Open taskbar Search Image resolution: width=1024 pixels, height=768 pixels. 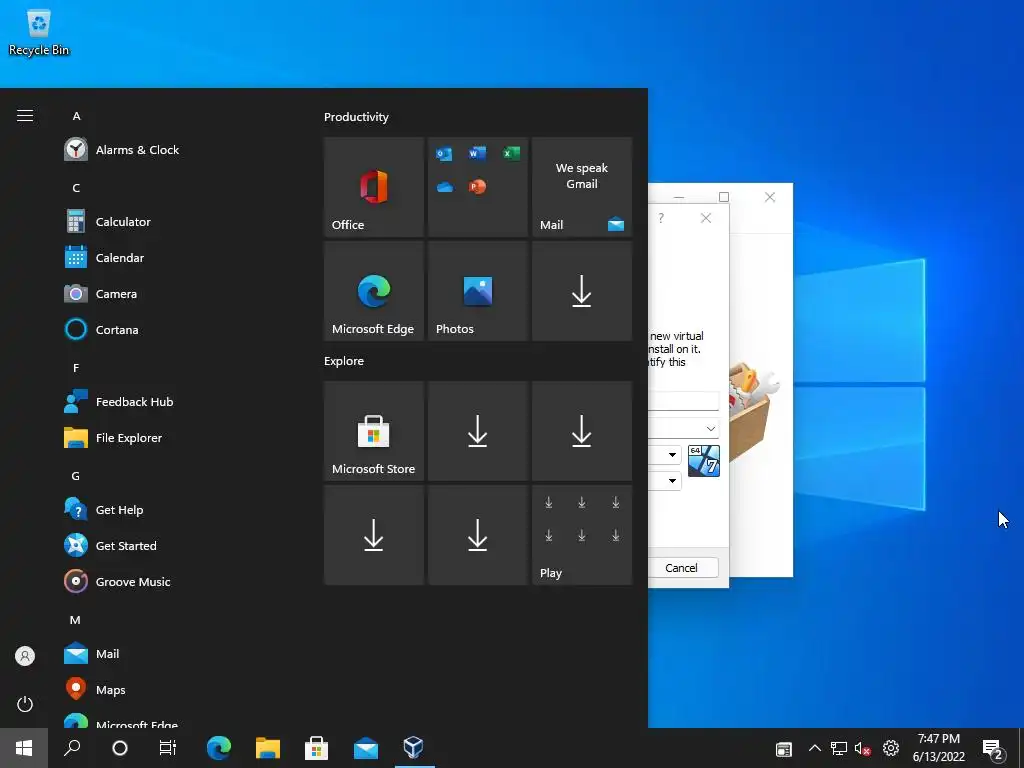click(x=72, y=748)
